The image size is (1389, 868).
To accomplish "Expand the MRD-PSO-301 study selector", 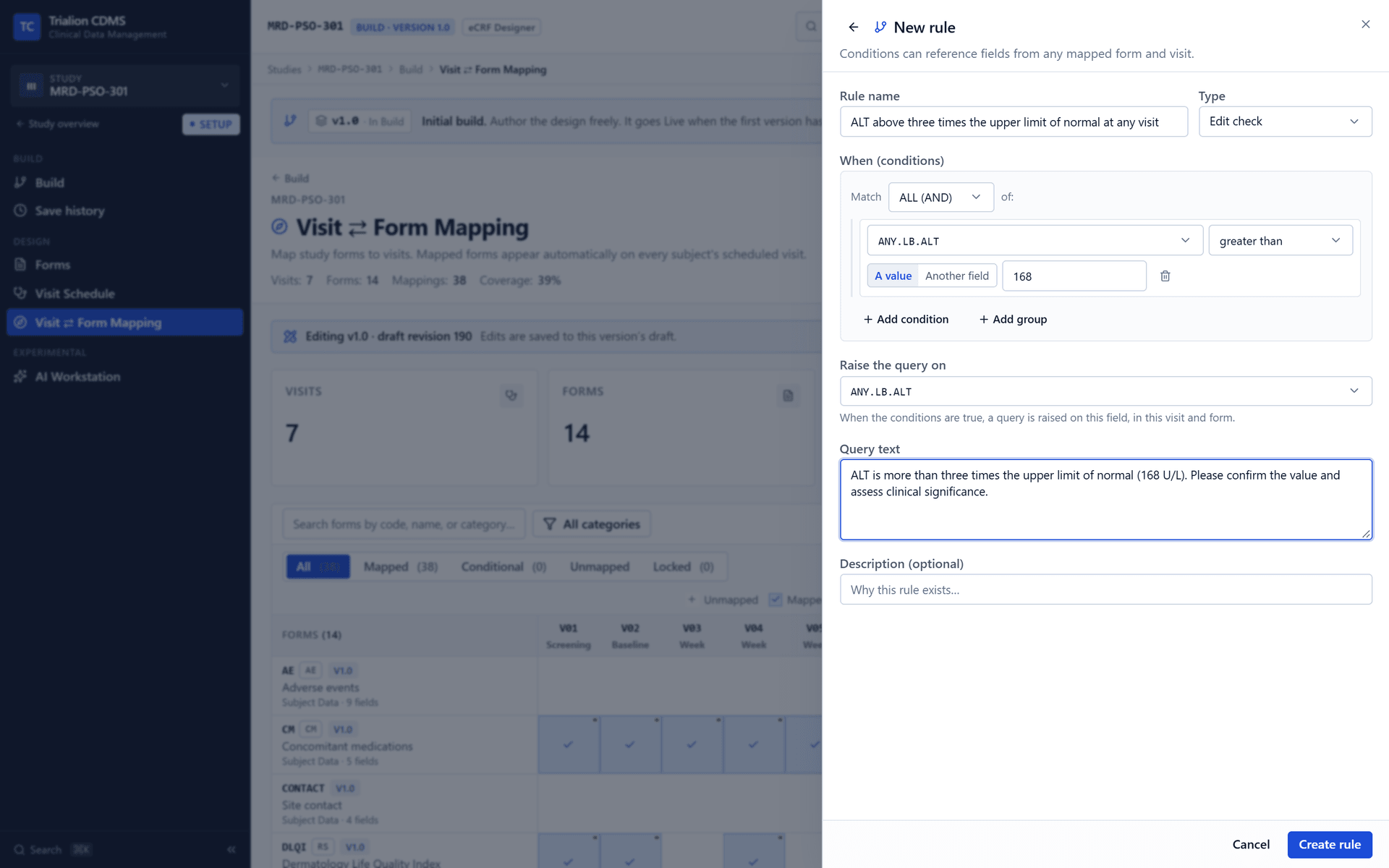I will click(x=124, y=85).
